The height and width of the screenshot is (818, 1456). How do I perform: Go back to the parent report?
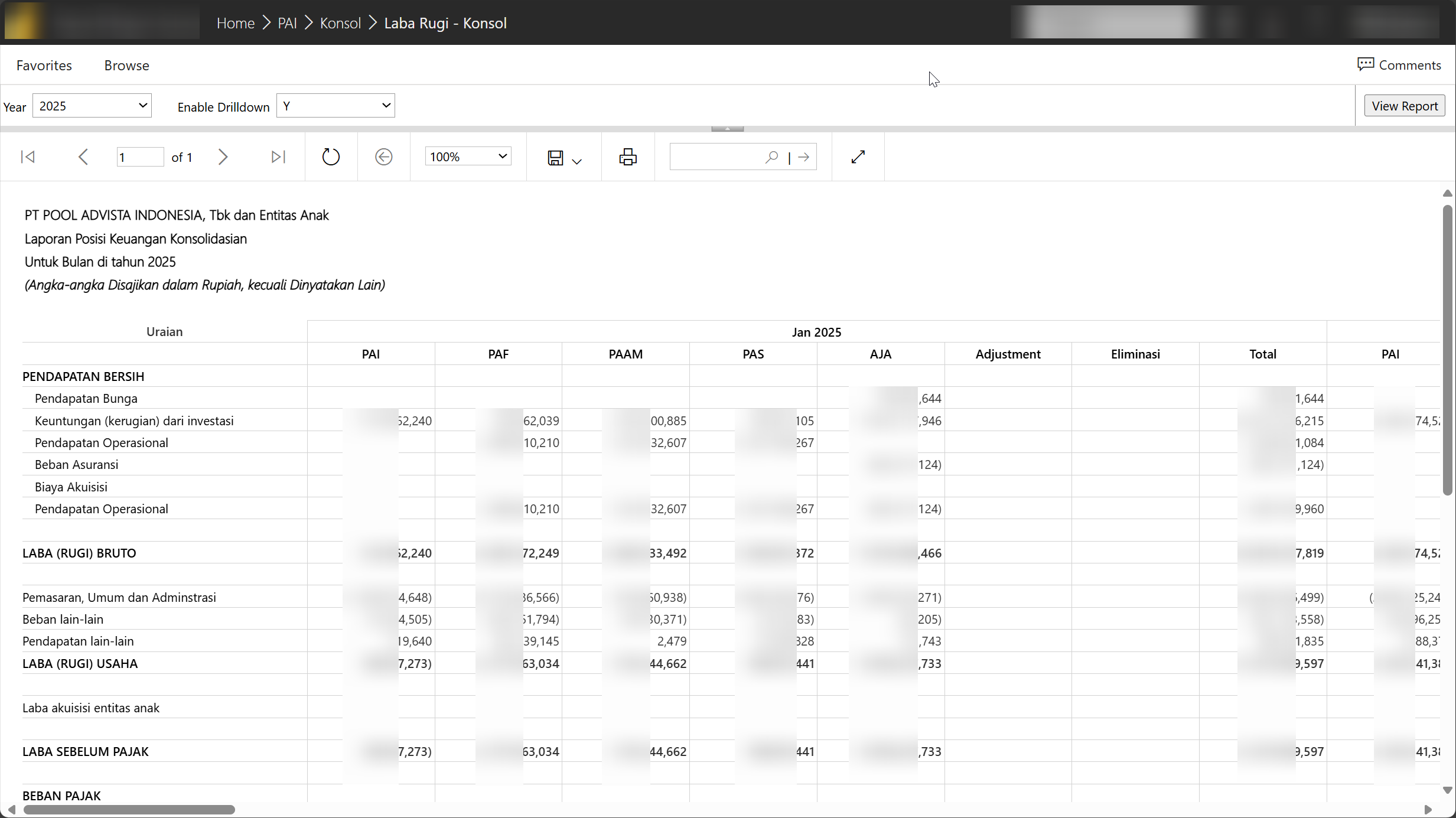(384, 157)
